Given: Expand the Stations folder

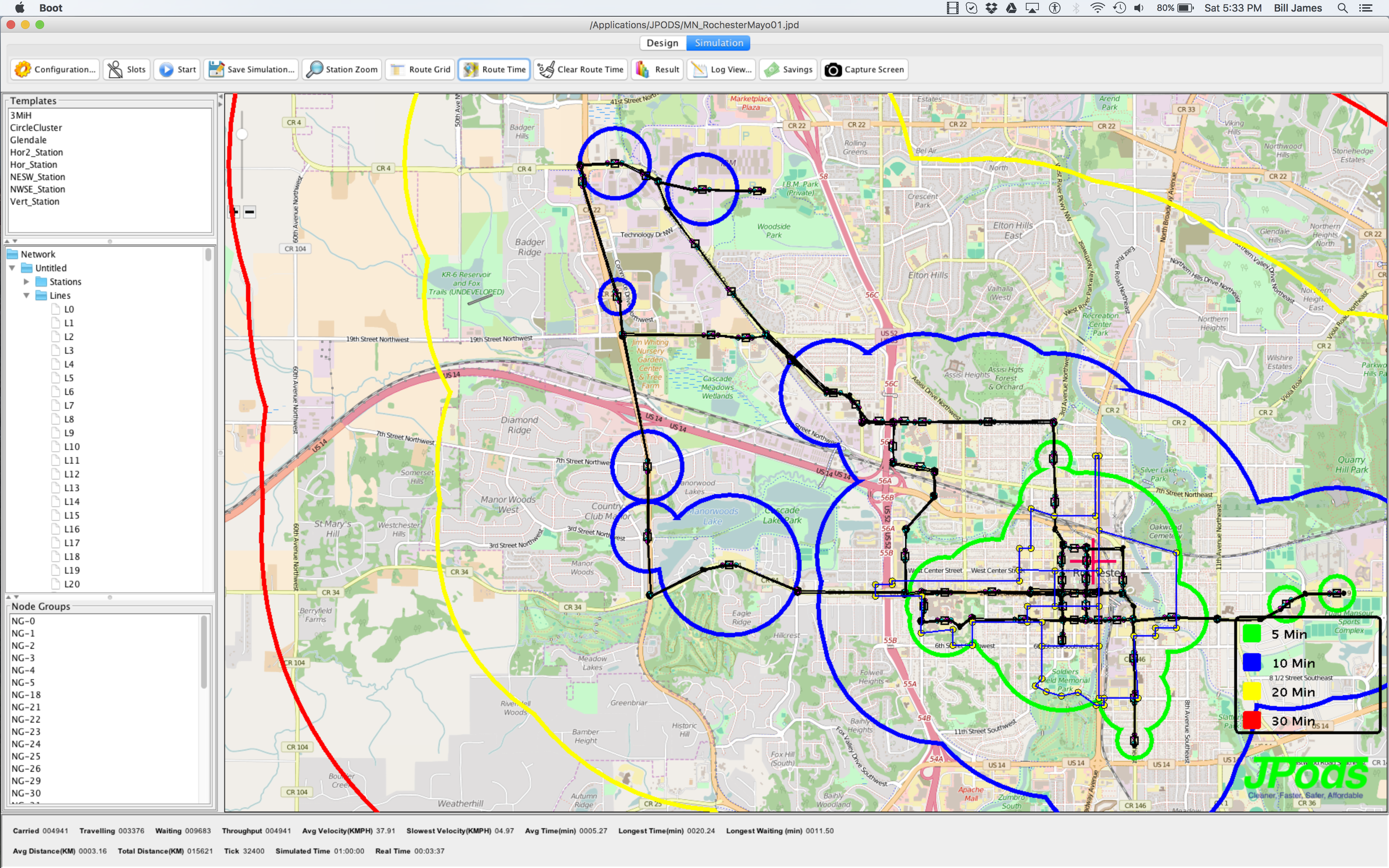Looking at the screenshot, I should point(26,282).
